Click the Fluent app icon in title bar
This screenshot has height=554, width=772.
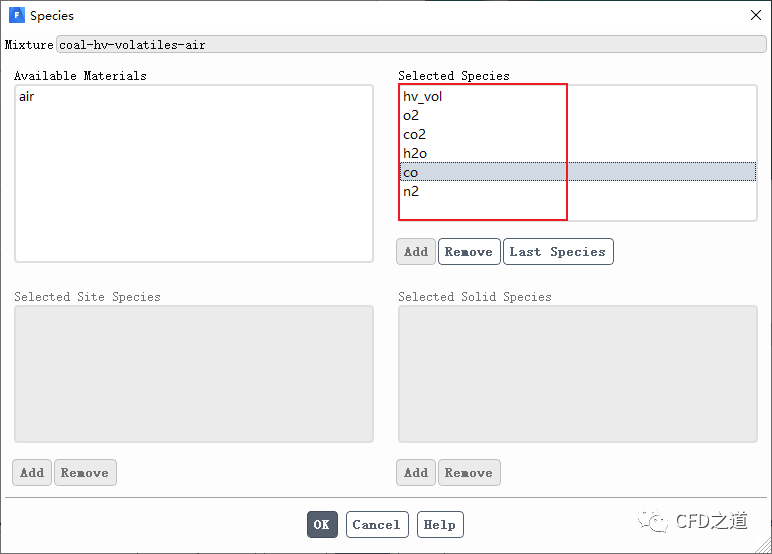click(16, 15)
